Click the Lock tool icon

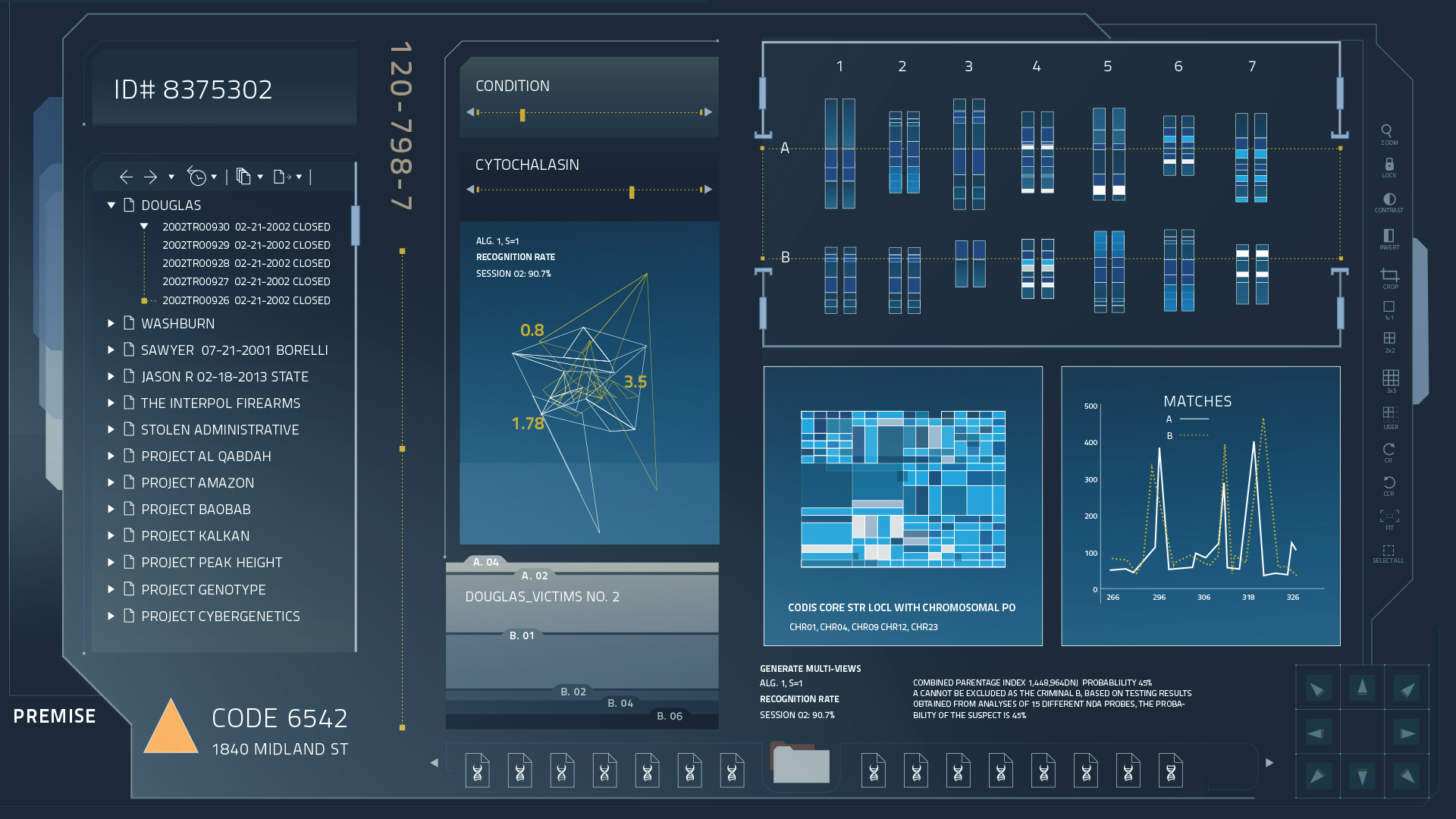tap(1389, 164)
